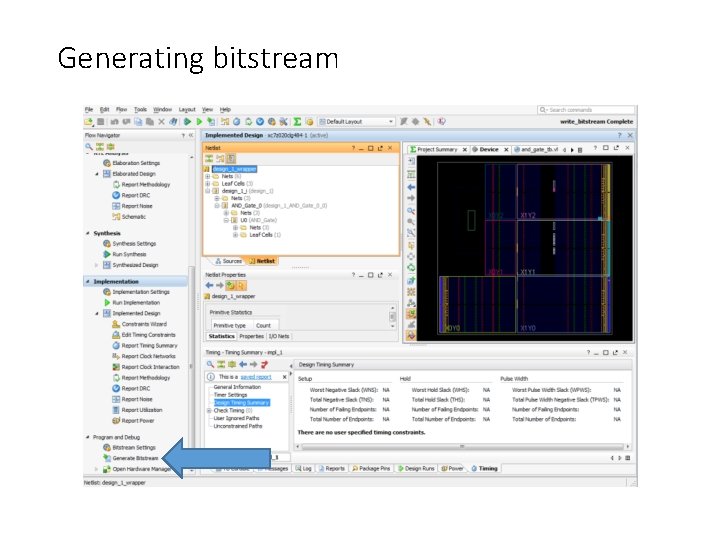Open the Reports tab
The width and height of the screenshot is (720, 540).
tap(331, 468)
